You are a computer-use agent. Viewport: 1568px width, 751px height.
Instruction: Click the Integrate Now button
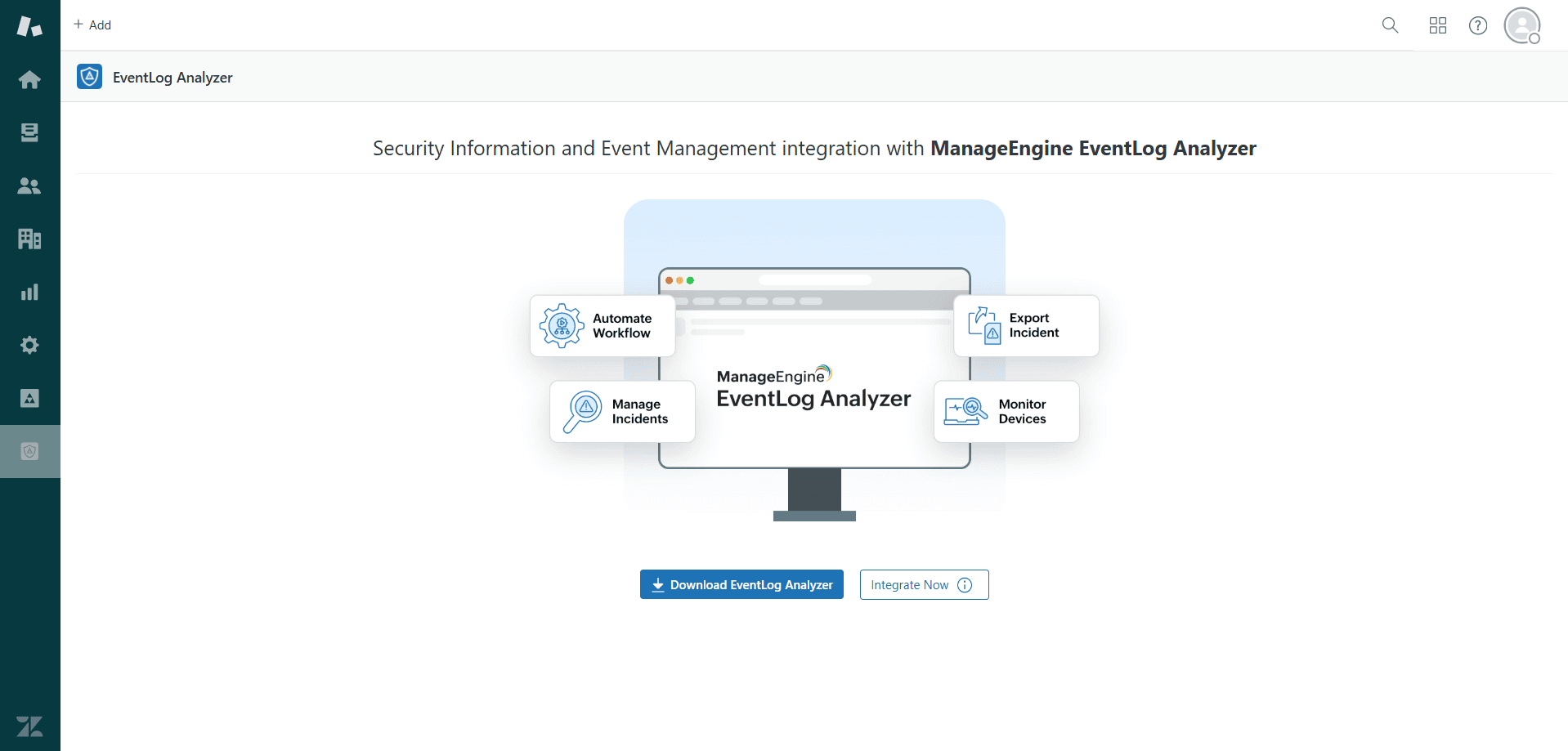[910, 584]
